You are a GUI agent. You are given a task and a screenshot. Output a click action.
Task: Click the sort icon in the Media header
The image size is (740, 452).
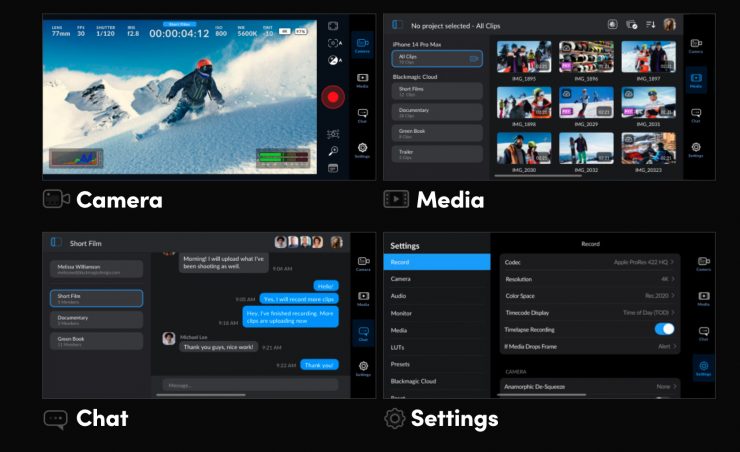(650, 24)
